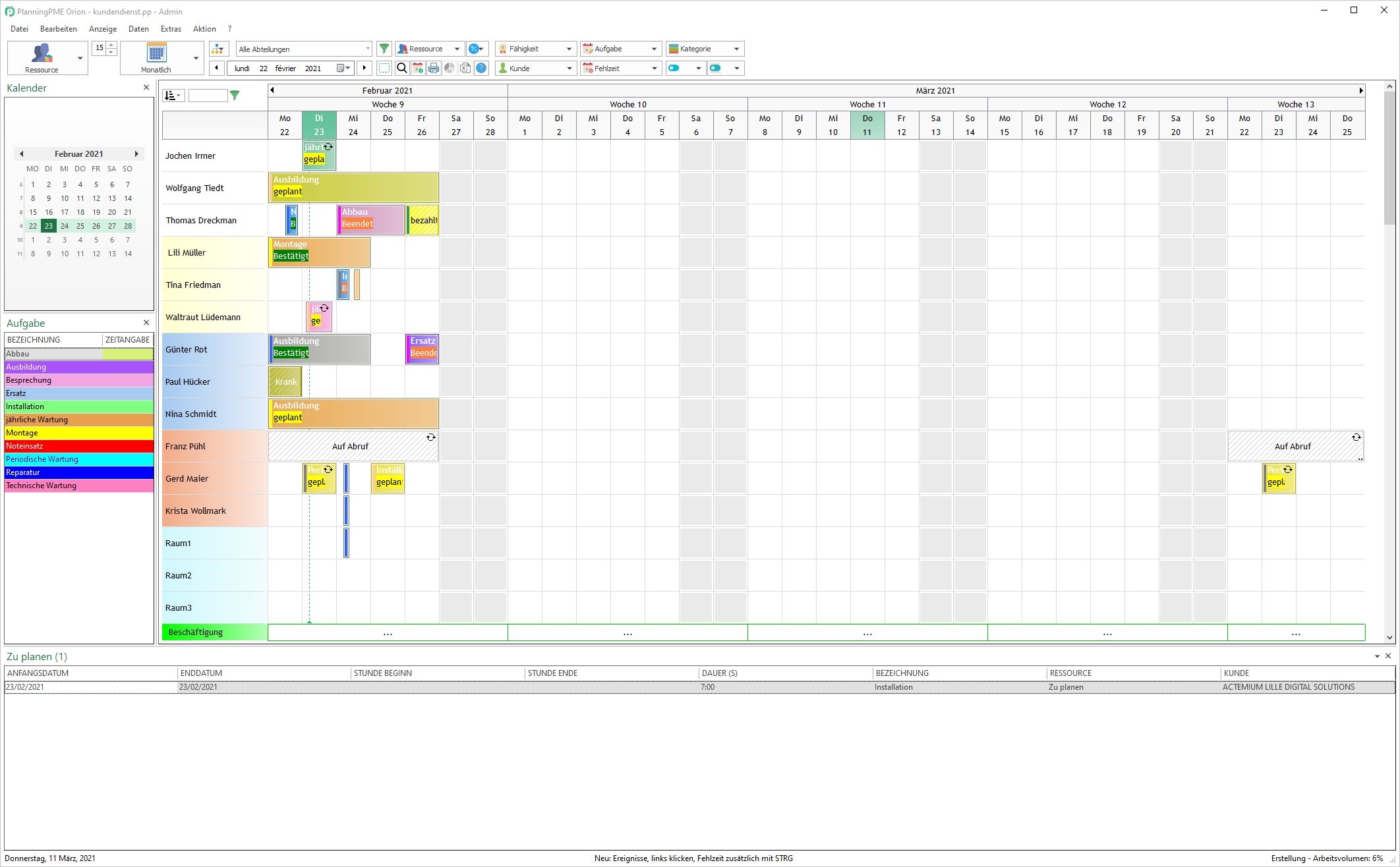This screenshot has width=1400, height=867.
Task: Open the Alle Abteilungen dropdown
Action: pos(304,49)
